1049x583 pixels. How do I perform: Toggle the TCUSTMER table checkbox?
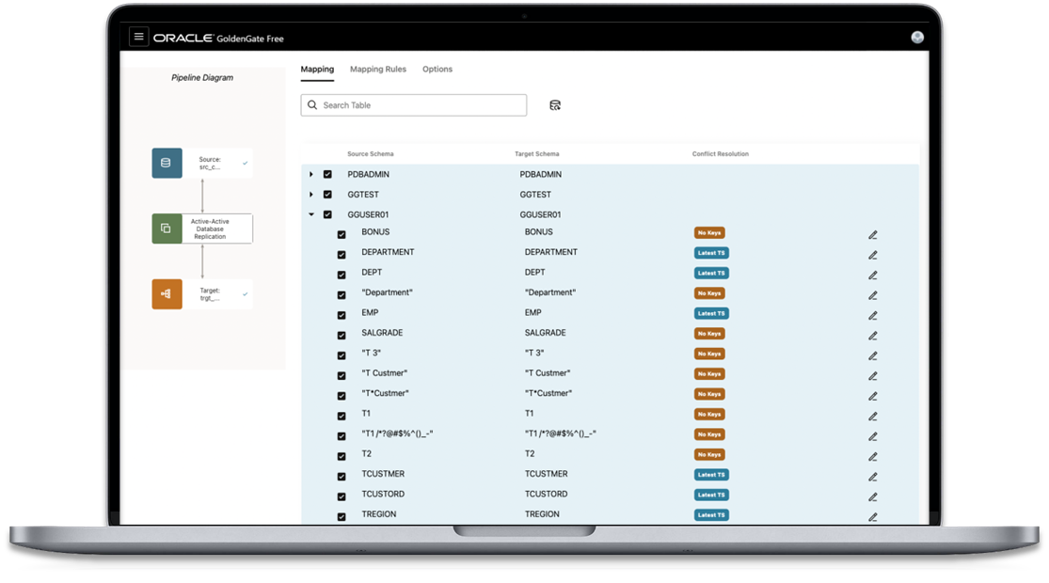pos(341,477)
